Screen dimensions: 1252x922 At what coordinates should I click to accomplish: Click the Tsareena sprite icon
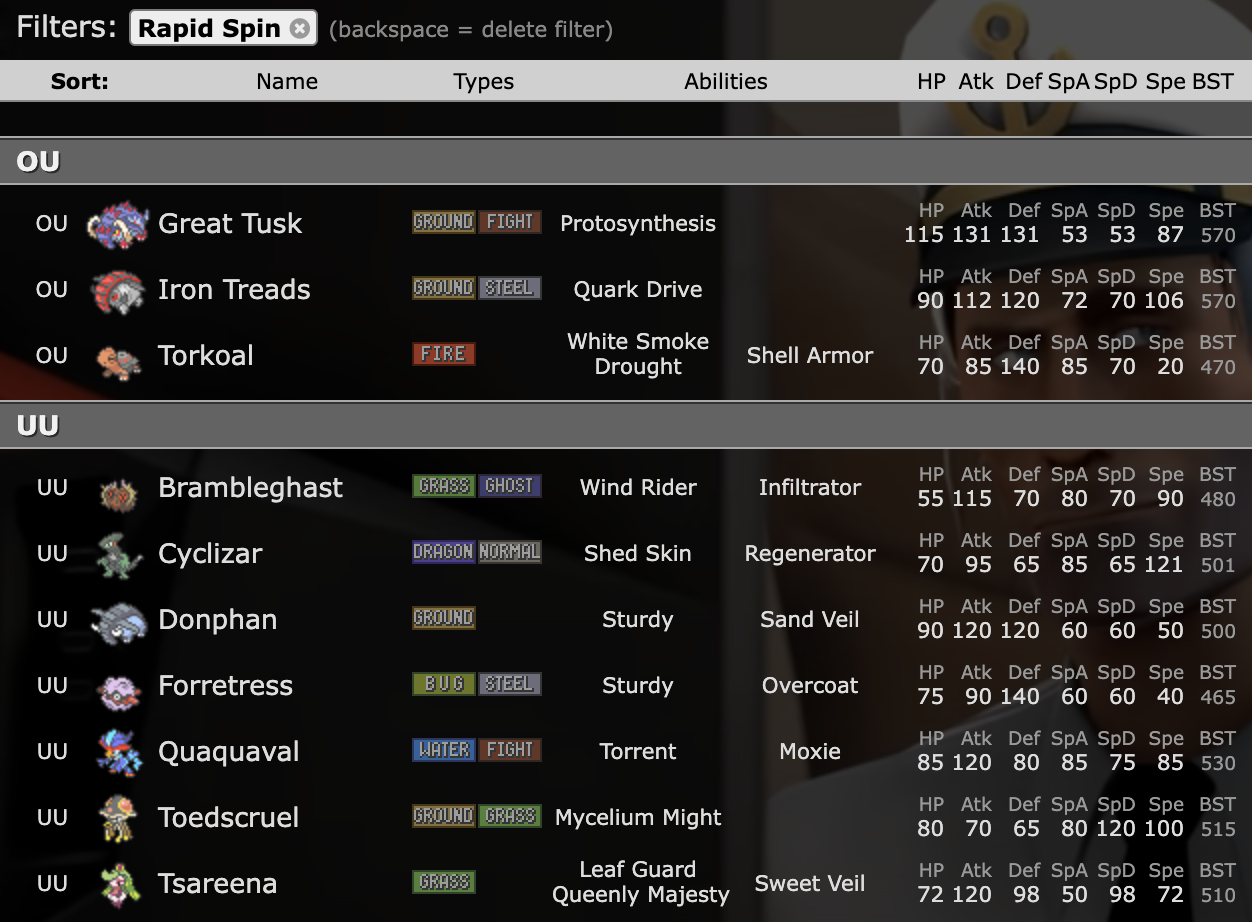click(118, 884)
